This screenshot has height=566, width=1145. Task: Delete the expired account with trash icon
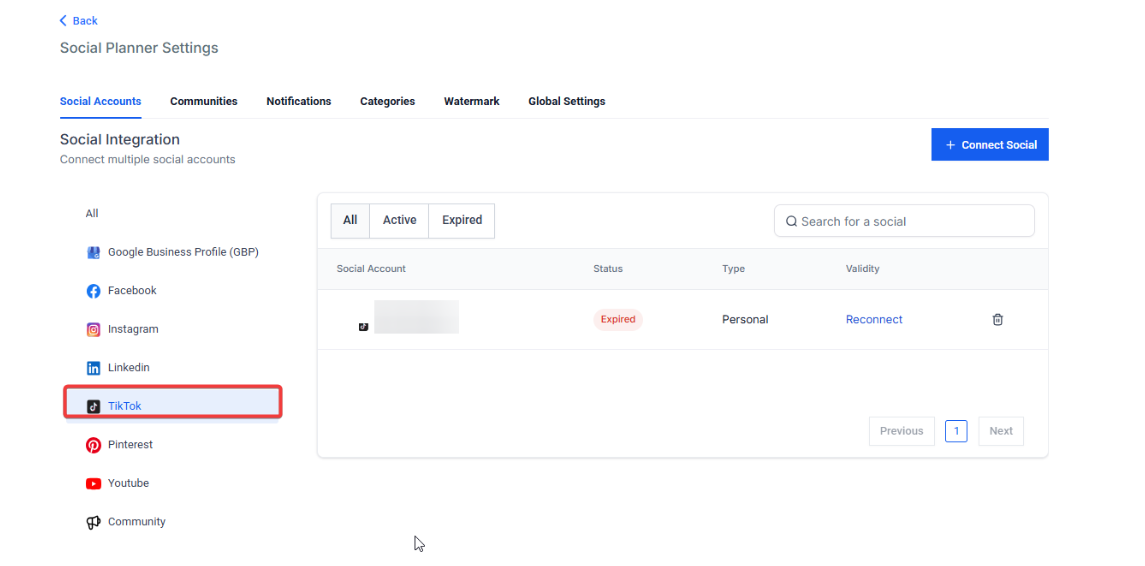[x=997, y=320]
